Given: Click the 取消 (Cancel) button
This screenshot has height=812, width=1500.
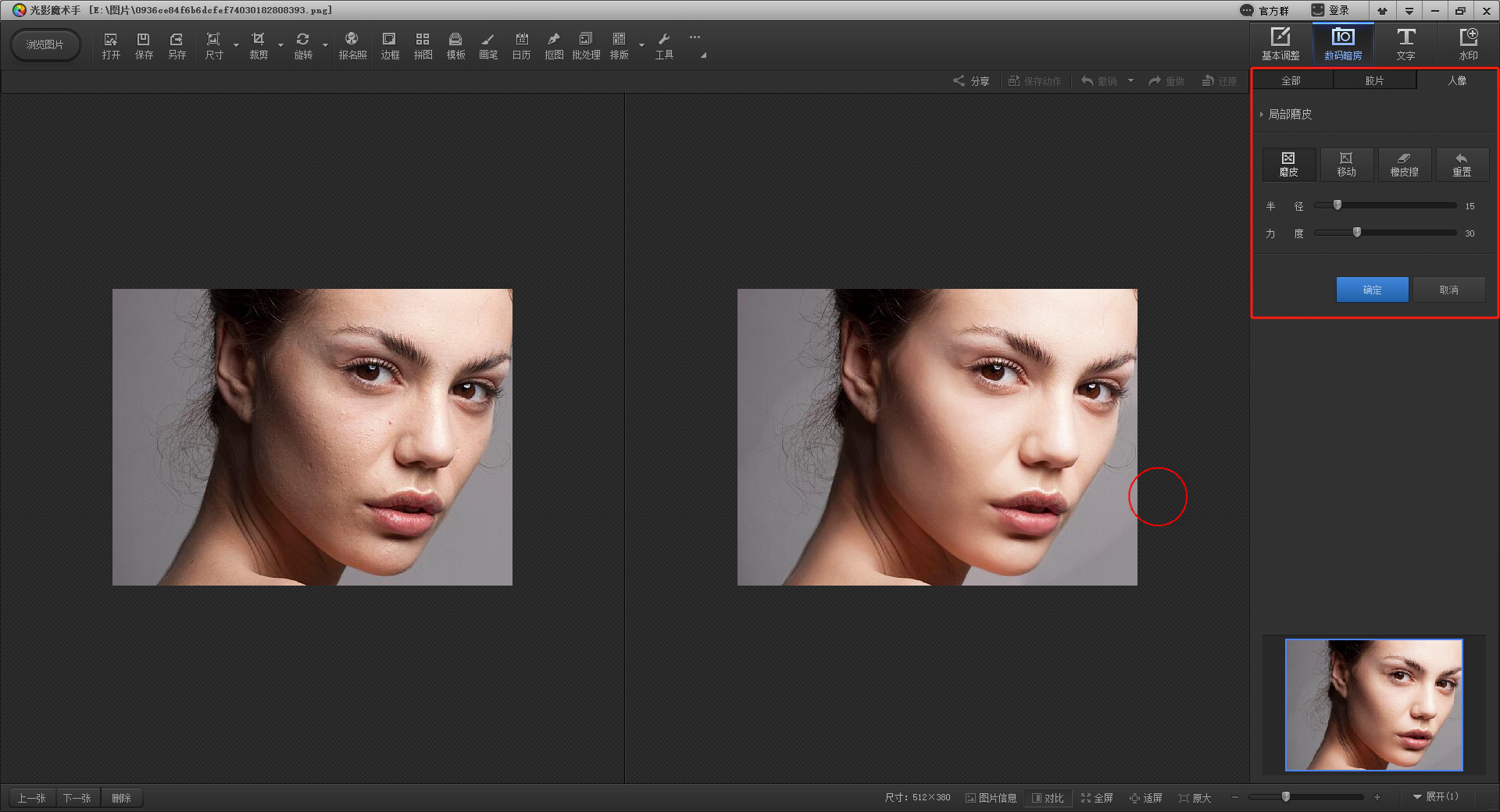Looking at the screenshot, I should (x=1448, y=290).
